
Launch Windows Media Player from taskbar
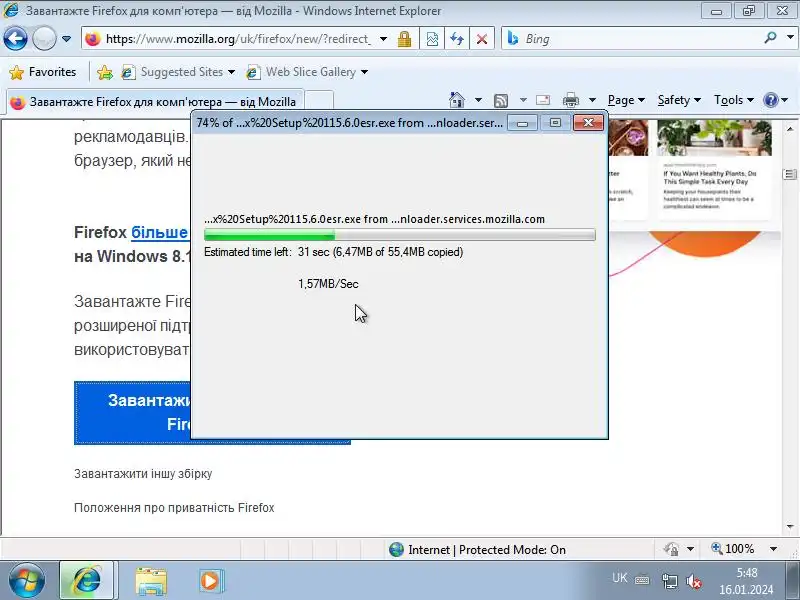(210, 581)
